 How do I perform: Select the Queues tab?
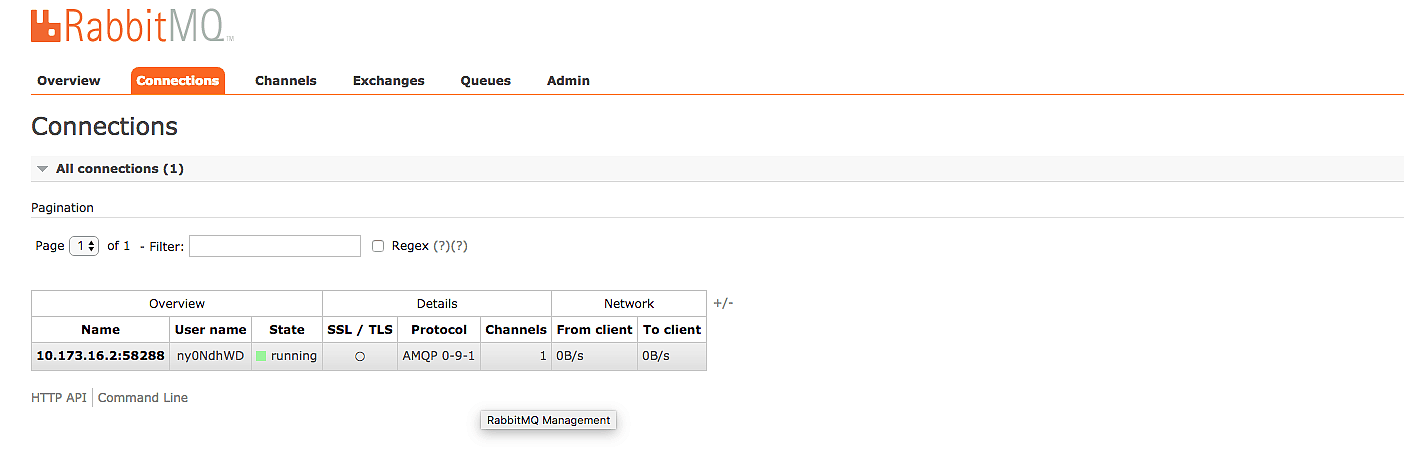[486, 81]
